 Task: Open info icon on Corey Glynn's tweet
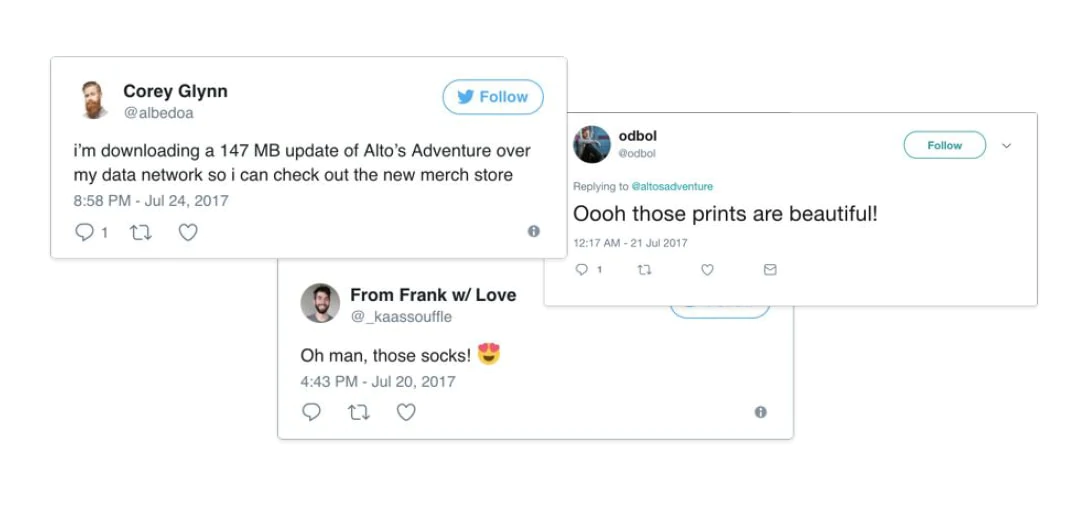[x=534, y=231]
